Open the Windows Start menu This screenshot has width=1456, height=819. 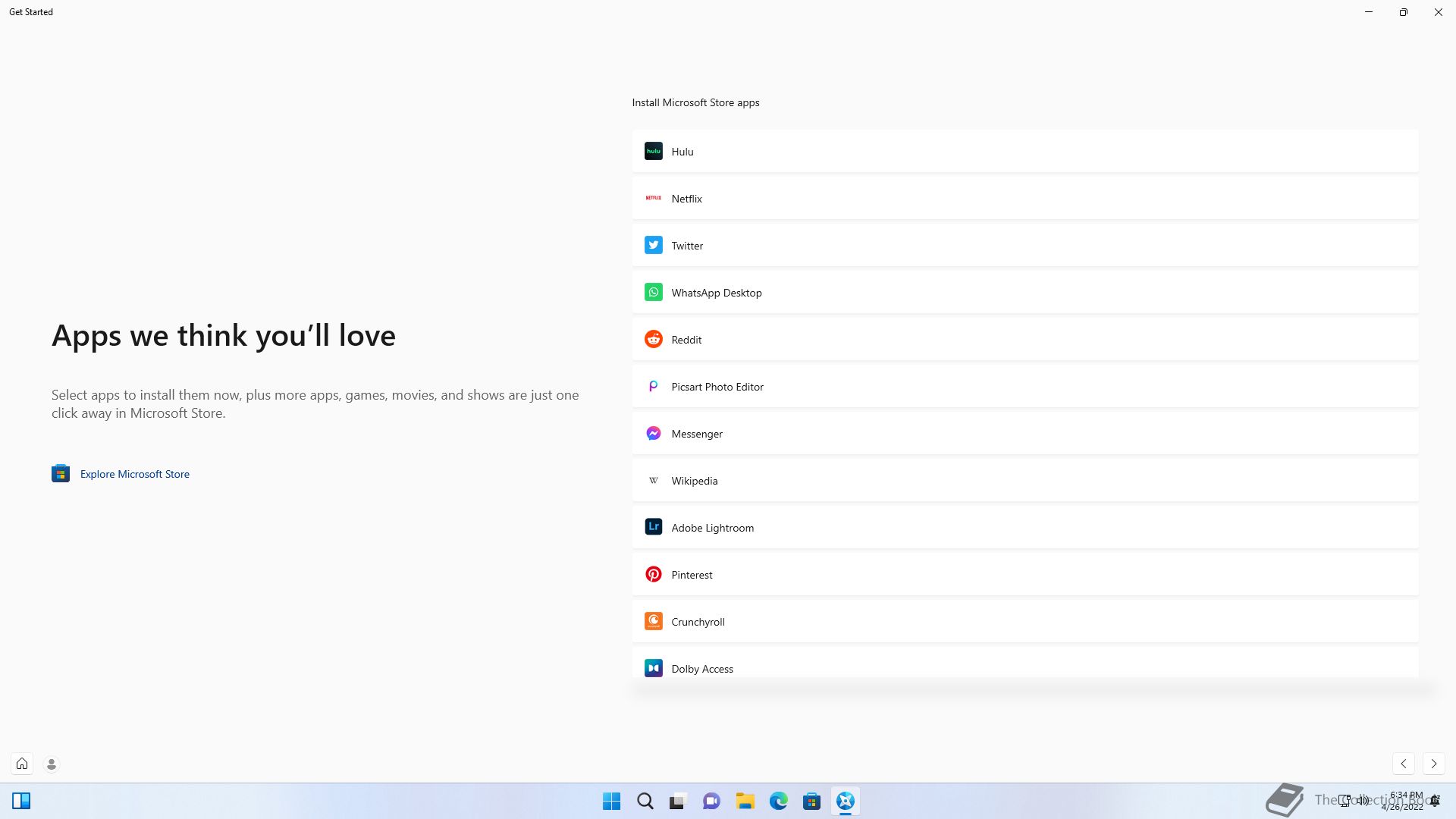pyautogui.click(x=611, y=801)
